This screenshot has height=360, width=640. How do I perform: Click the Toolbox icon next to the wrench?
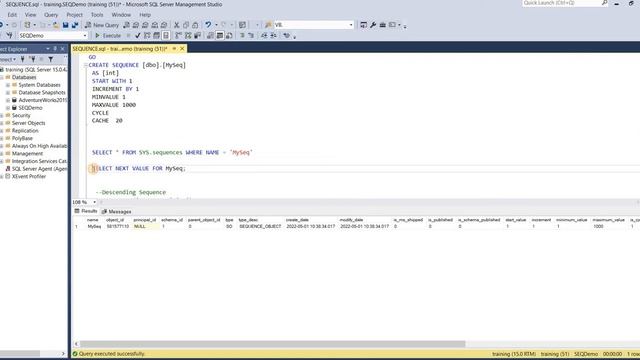pos(382,25)
